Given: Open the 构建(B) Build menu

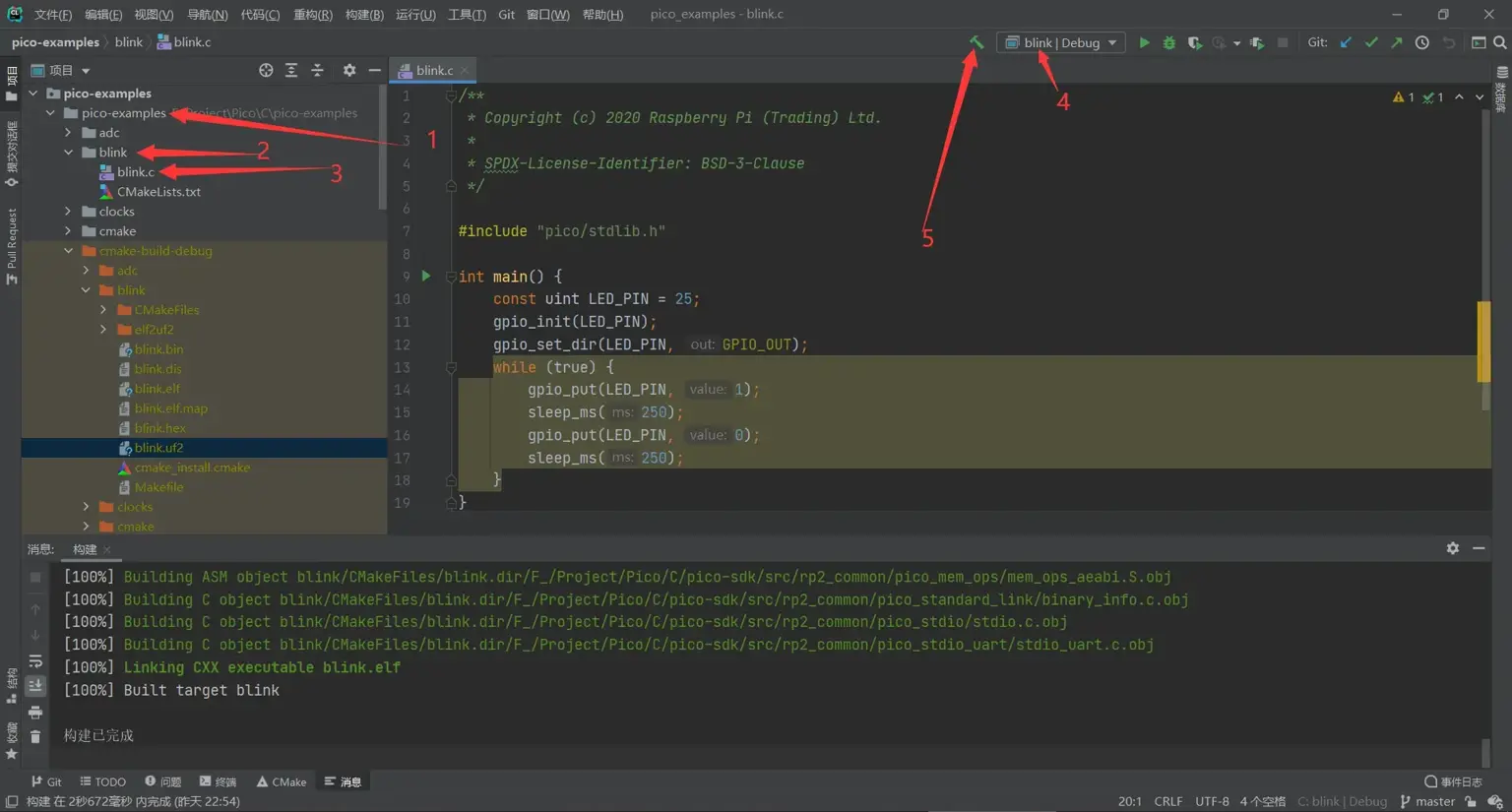Looking at the screenshot, I should (364, 14).
